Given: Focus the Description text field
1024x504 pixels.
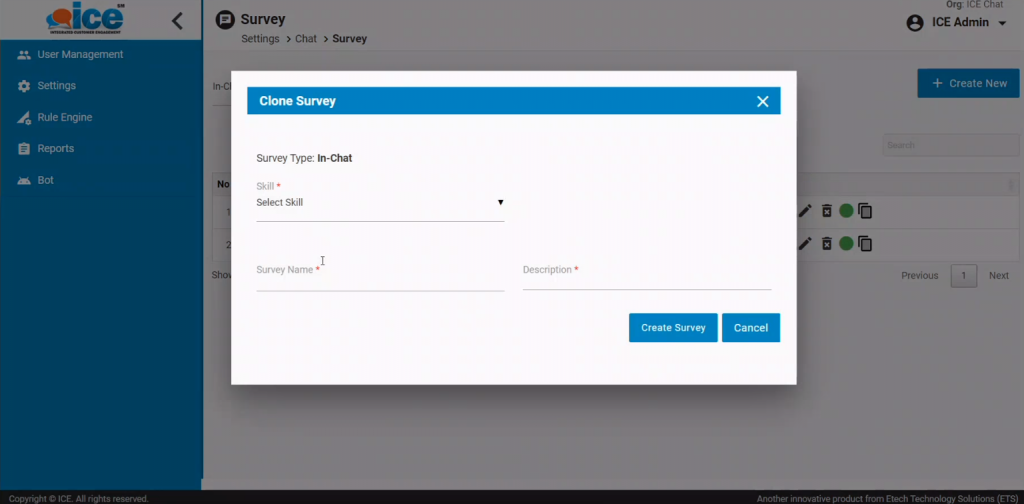Looking at the screenshot, I should [646, 281].
